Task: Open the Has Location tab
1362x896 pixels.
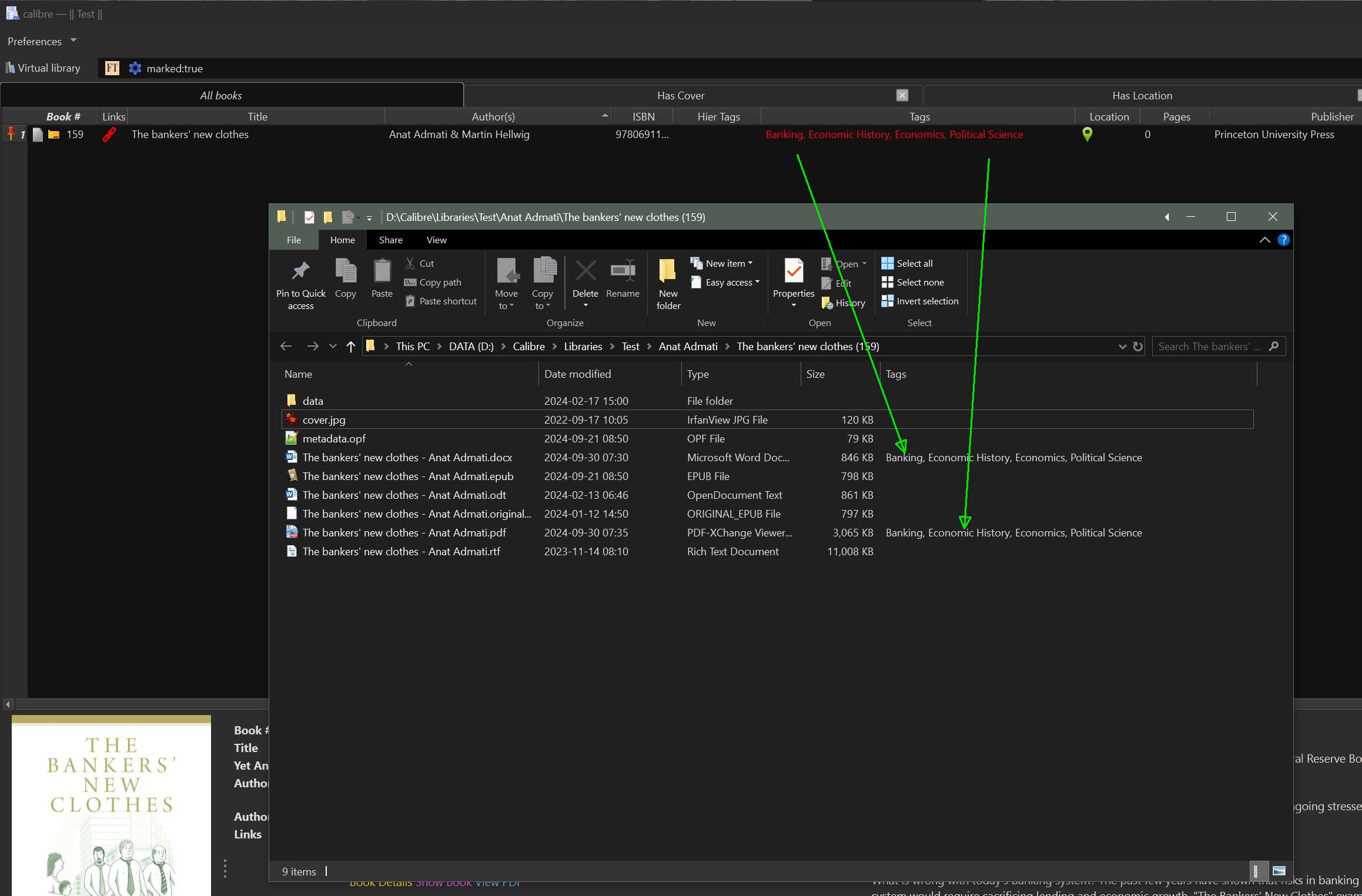Action: point(1141,95)
